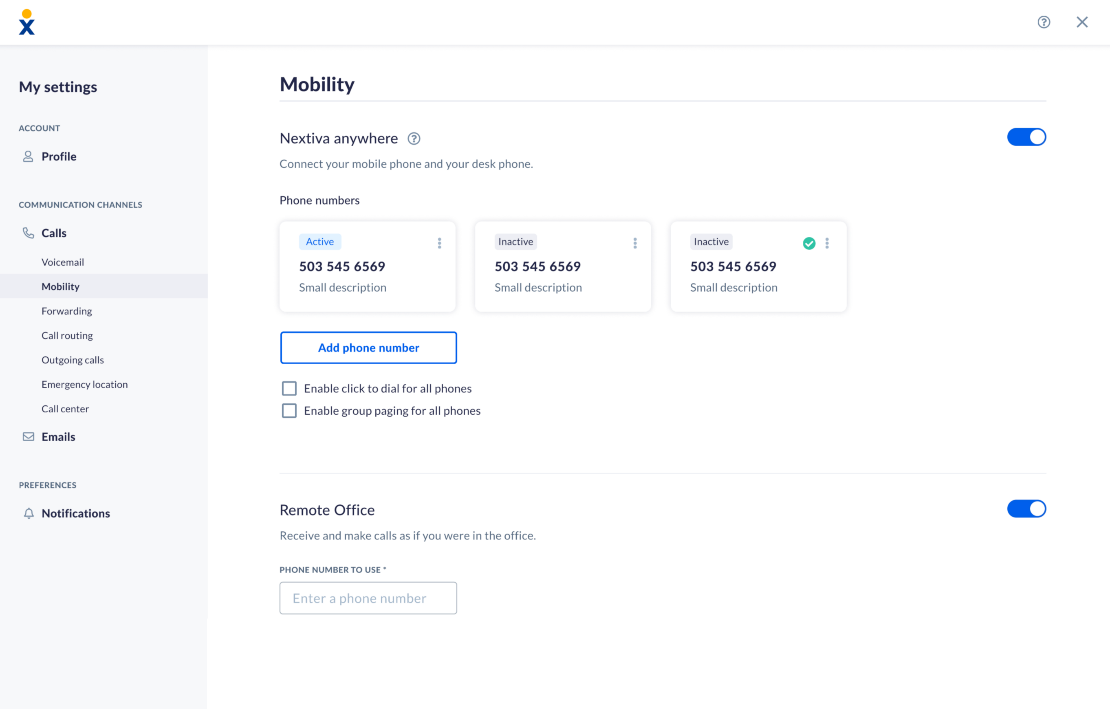
Task: Check Enable group paging for all phones
Action: pos(289,411)
